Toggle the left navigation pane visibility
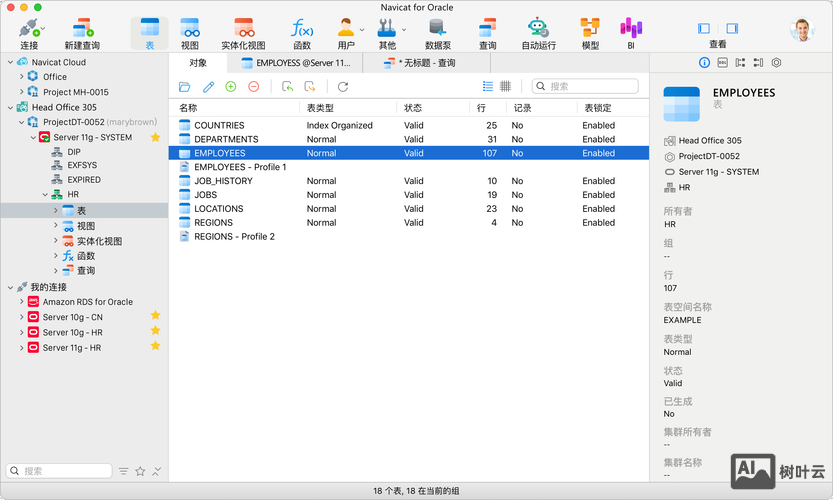This screenshot has height=500, width=833. pyautogui.click(x=704, y=28)
